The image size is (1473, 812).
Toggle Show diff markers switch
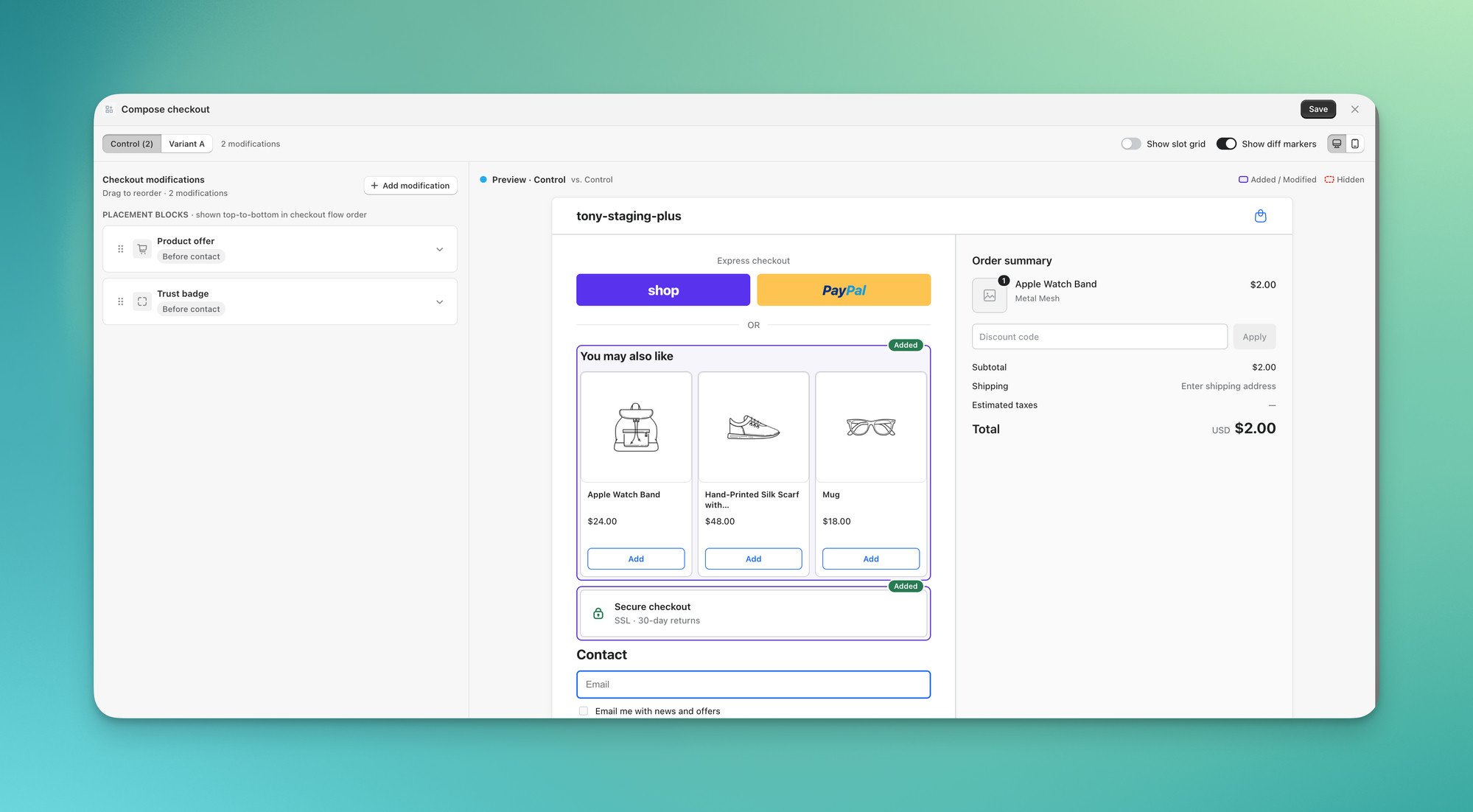click(1226, 144)
